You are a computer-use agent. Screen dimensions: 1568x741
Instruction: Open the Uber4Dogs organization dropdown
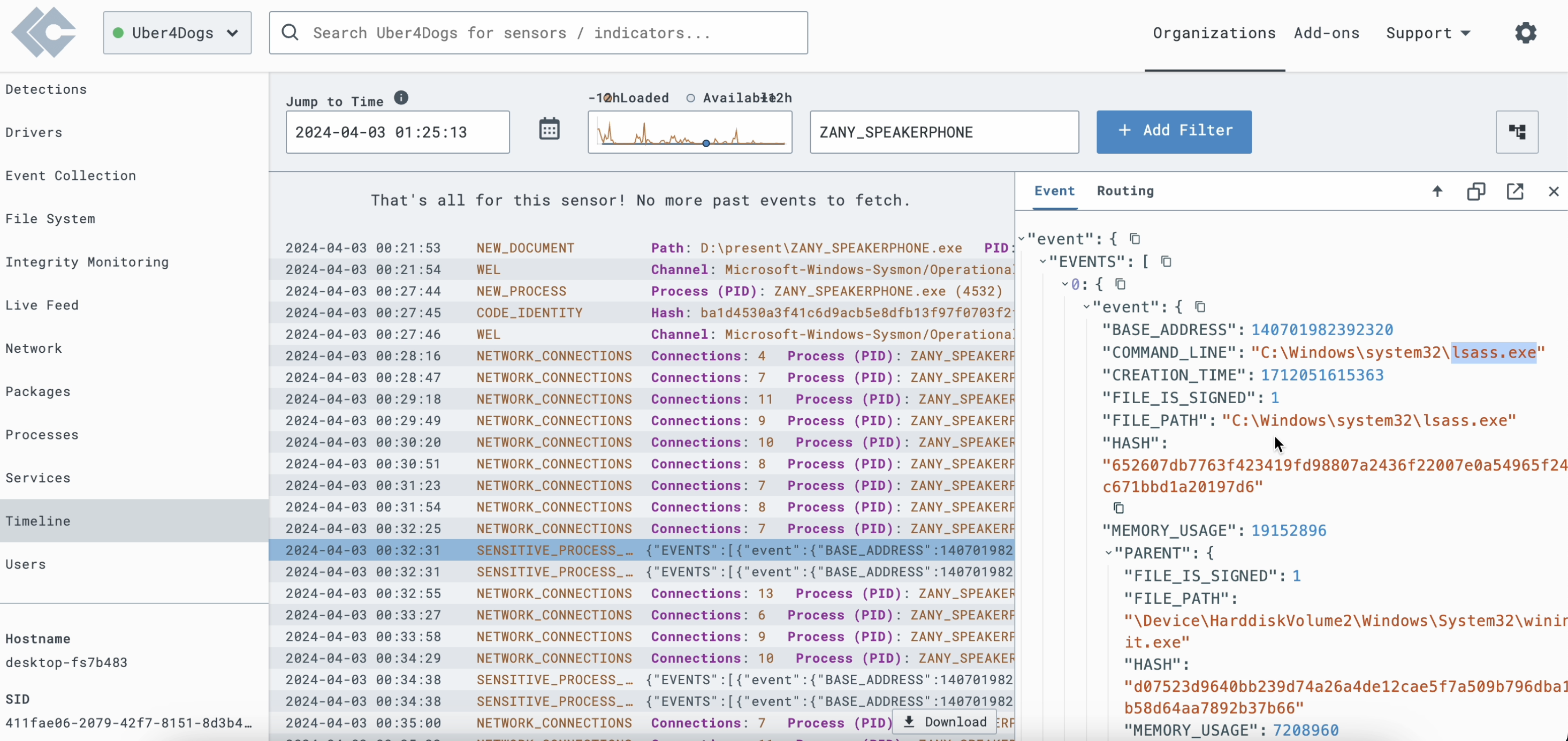177,33
